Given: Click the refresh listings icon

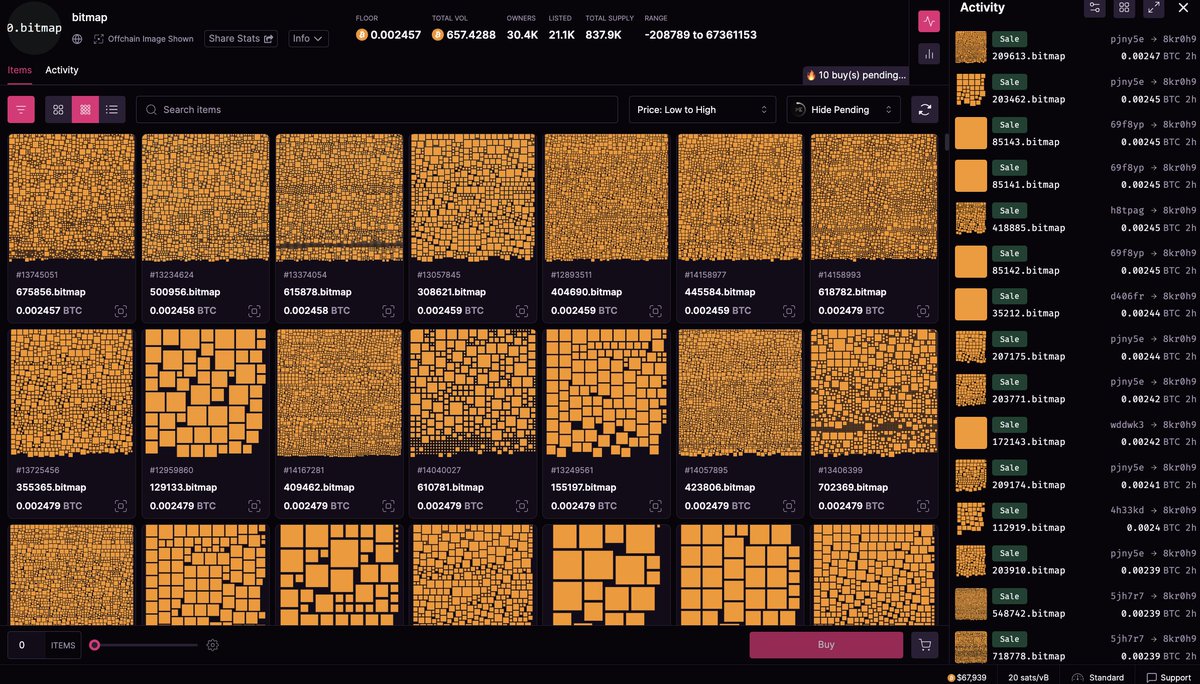Looking at the screenshot, I should click(x=926, y=110).
